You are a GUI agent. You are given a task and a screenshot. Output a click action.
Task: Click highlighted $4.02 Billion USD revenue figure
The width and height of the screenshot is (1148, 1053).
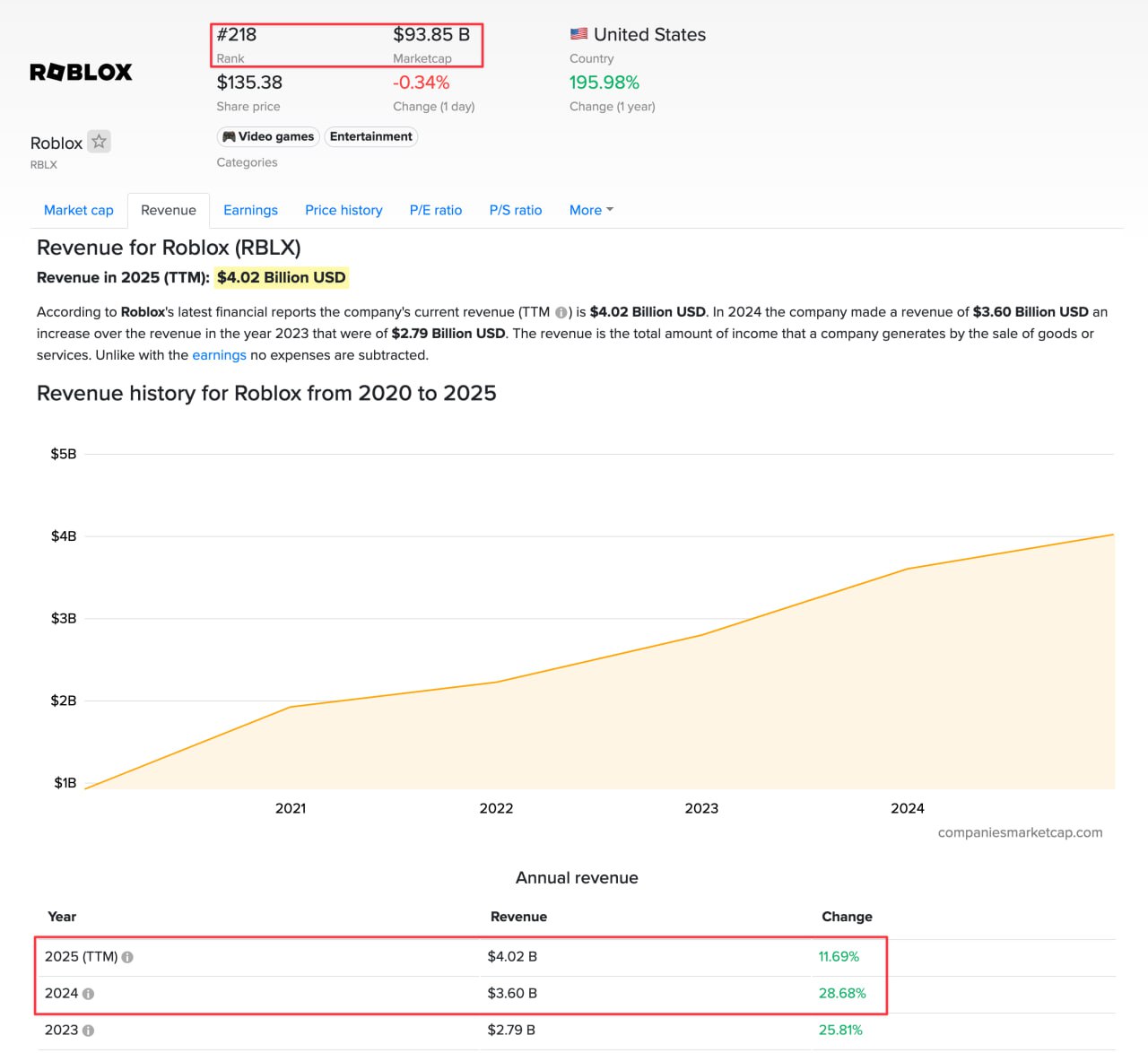point(281,278)
